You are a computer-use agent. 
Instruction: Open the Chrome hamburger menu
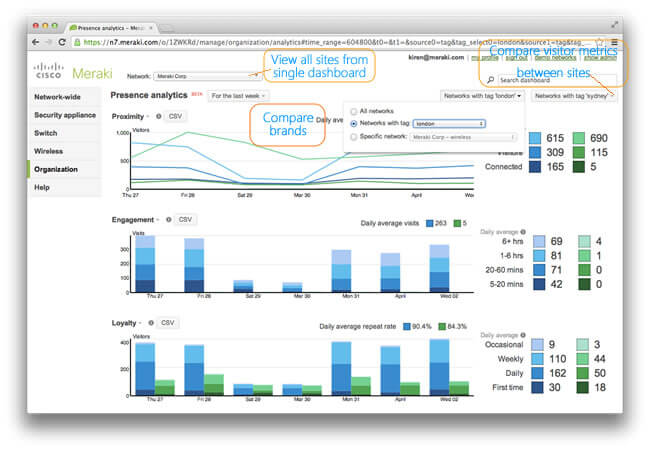coord(614,42)
